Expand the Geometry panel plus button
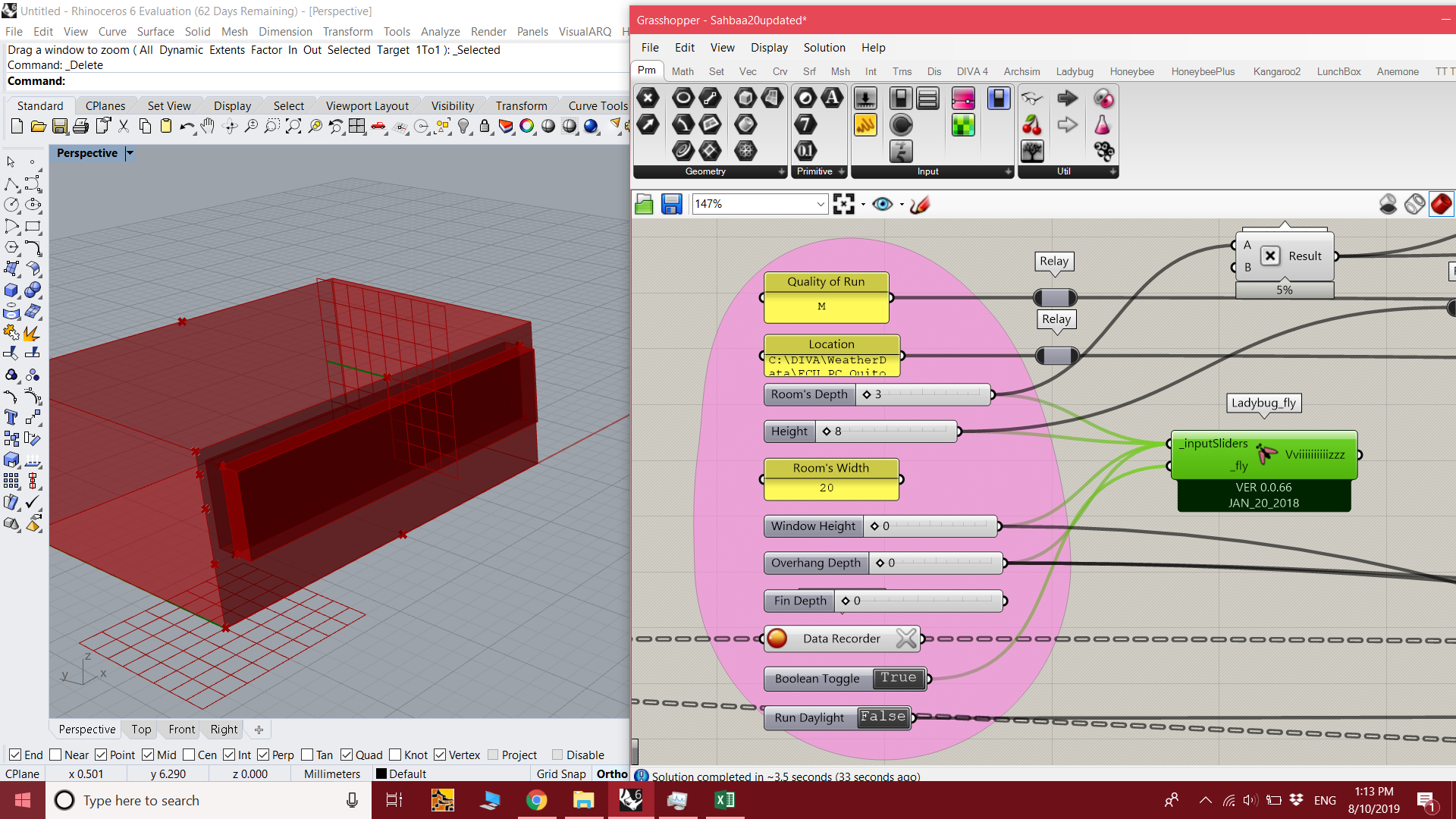The width and height of the screenshot is (1456, 819). (x=782, y=172)
